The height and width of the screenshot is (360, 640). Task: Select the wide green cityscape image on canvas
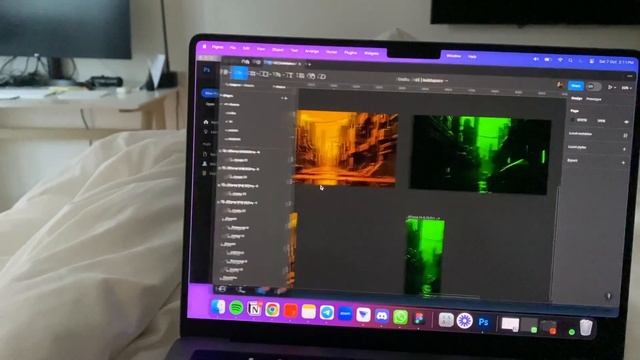point(480,154)
